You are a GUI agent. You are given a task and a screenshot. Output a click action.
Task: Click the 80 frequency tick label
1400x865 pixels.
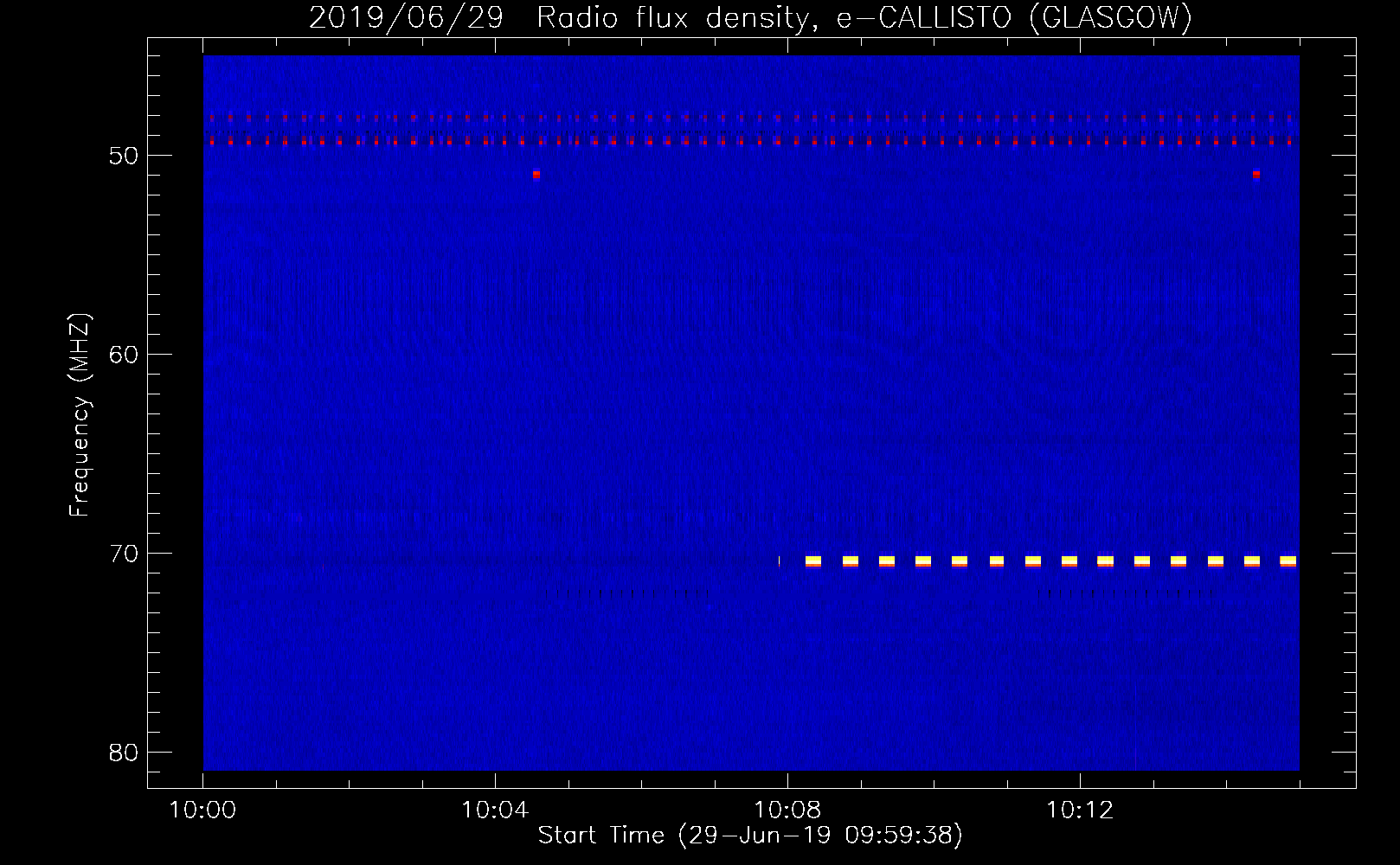pos(124,753)
